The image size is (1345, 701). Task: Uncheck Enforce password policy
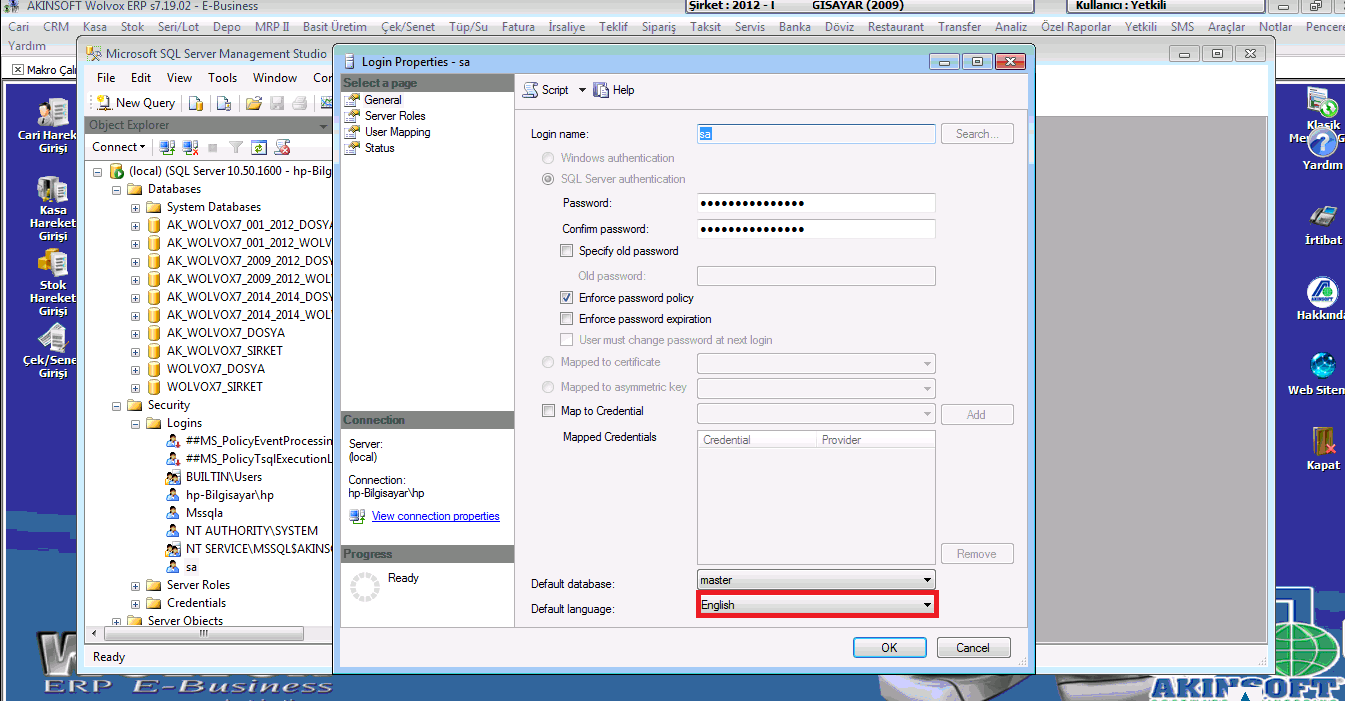tap(567, 298)
